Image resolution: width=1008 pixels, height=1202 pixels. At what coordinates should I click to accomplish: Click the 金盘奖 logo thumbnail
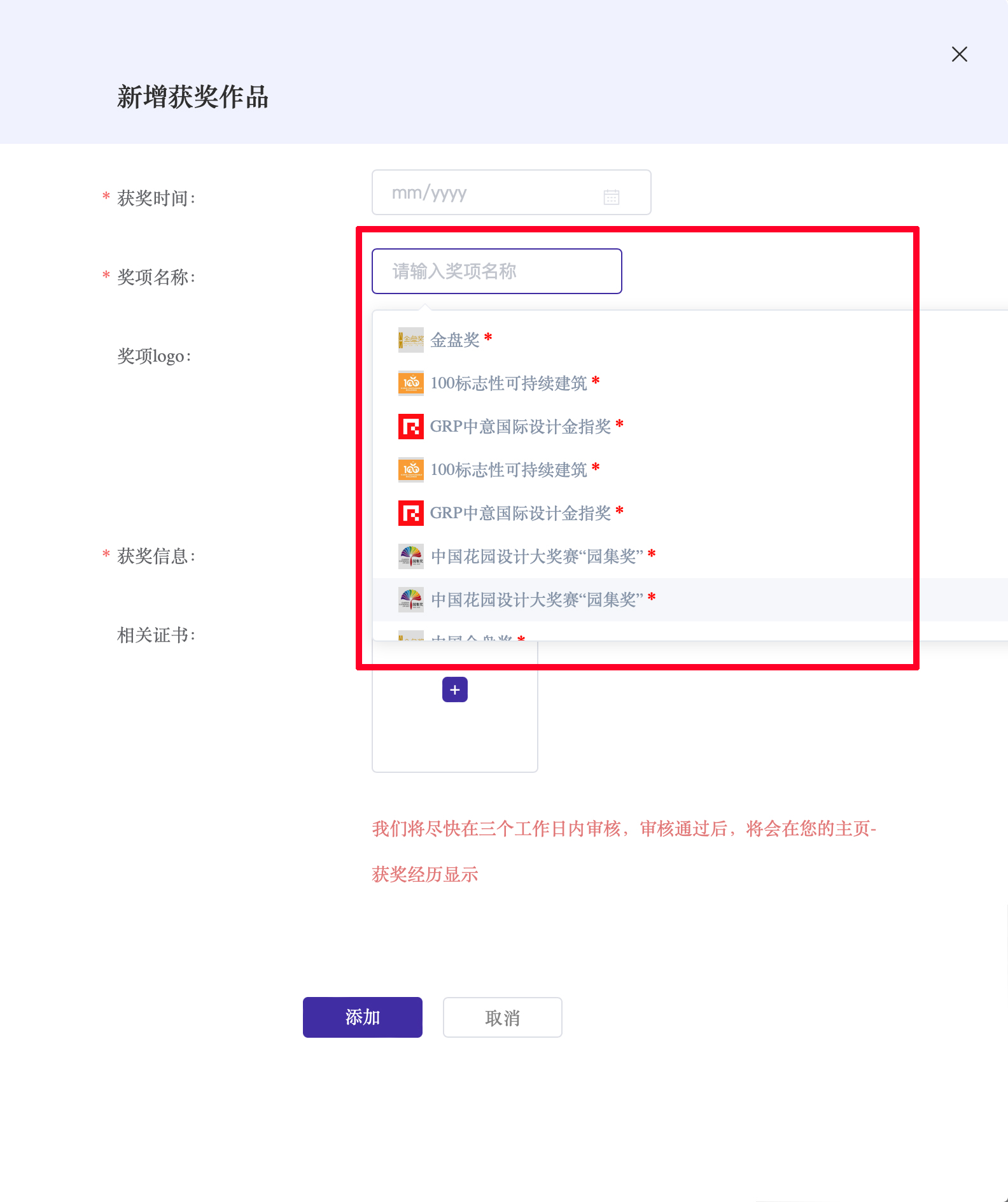click(x=410, y=340)
